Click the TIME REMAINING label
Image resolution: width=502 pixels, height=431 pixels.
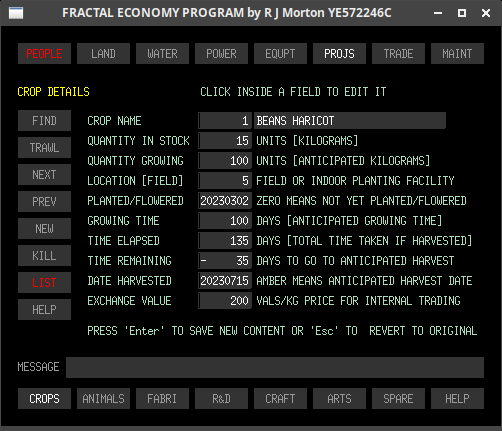pos(129,261)
